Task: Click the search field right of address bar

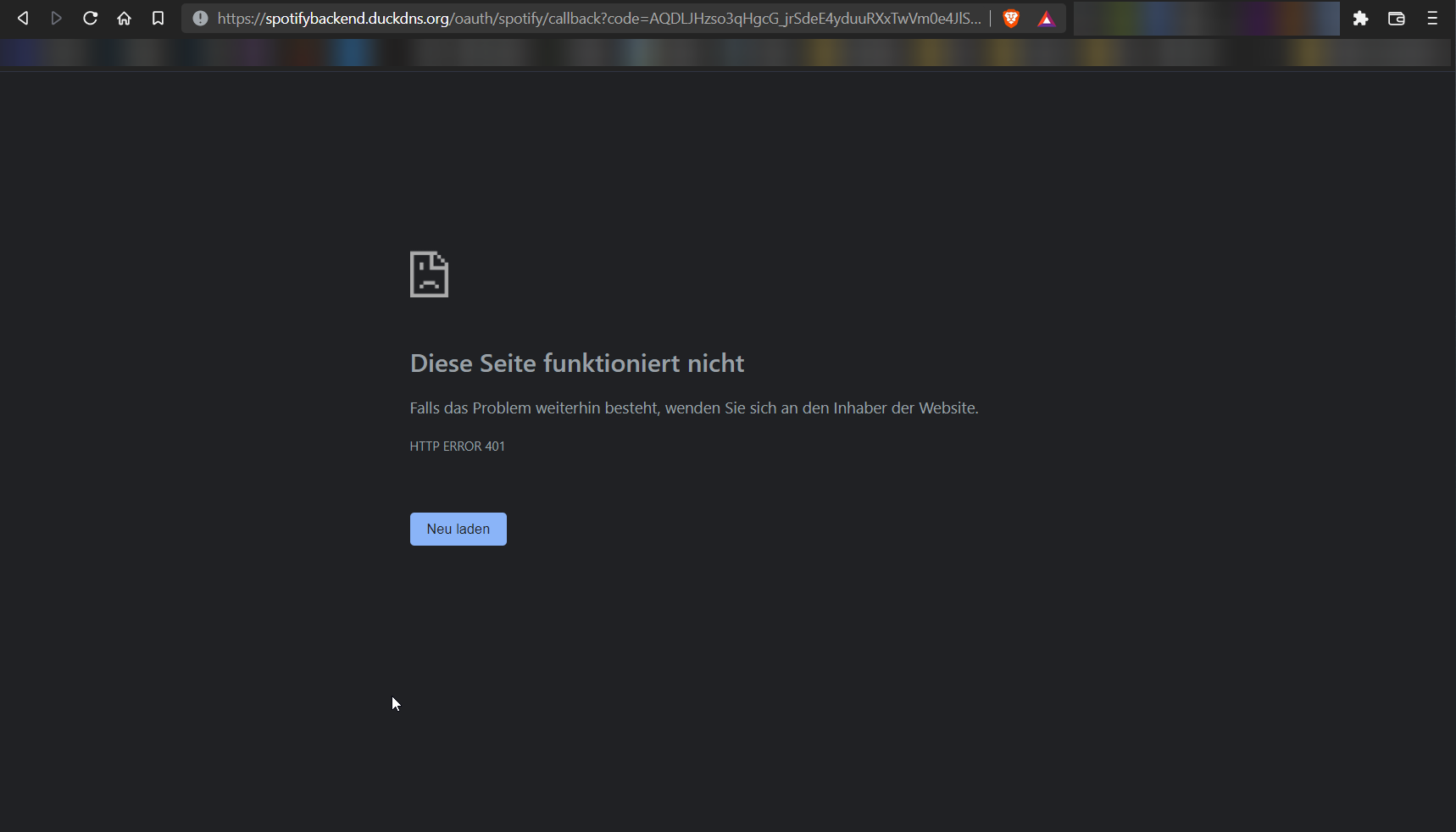Action: 1207,18
